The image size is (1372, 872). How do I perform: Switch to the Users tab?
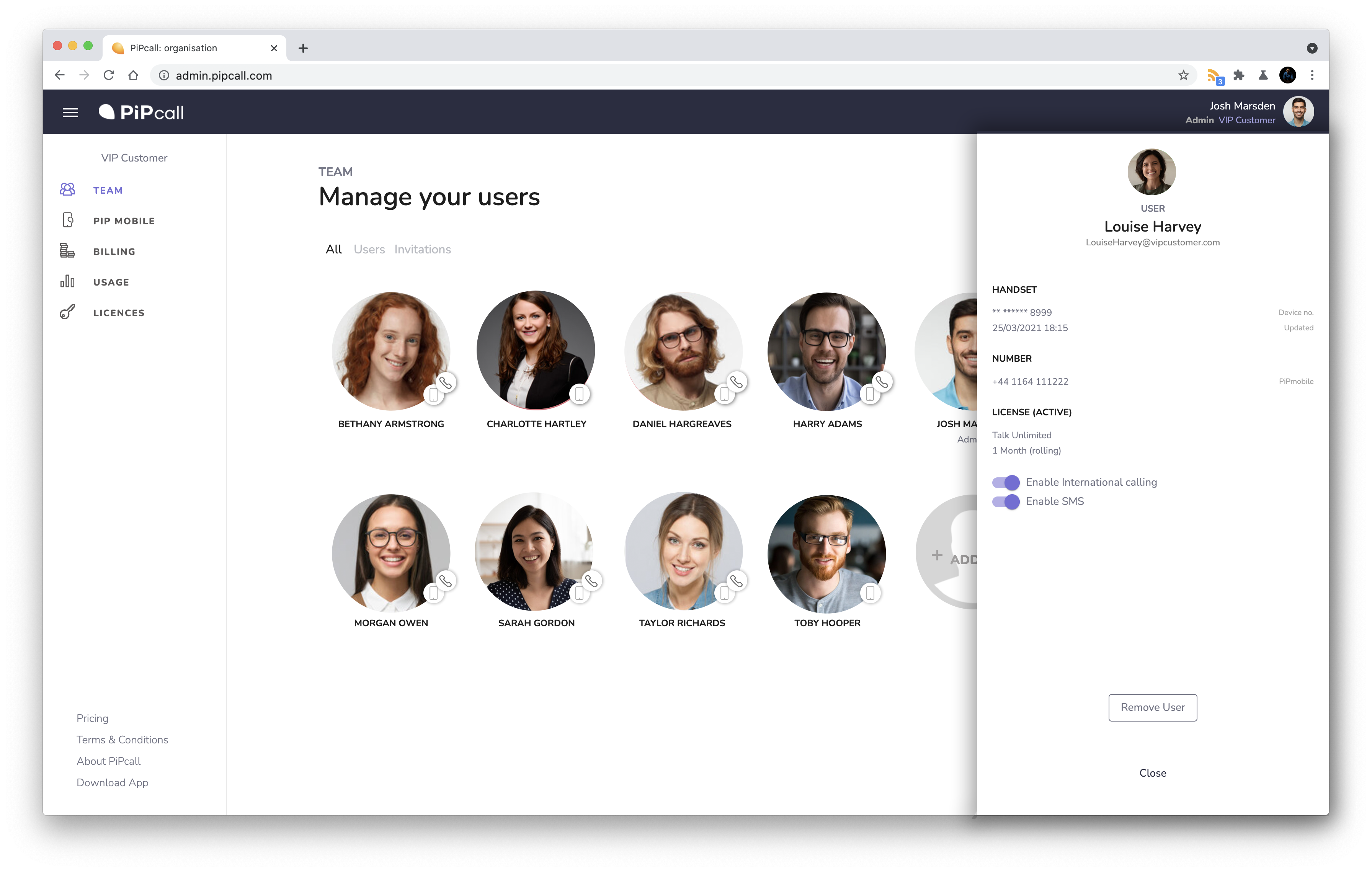pyautogui.click(x=369, y=250)
